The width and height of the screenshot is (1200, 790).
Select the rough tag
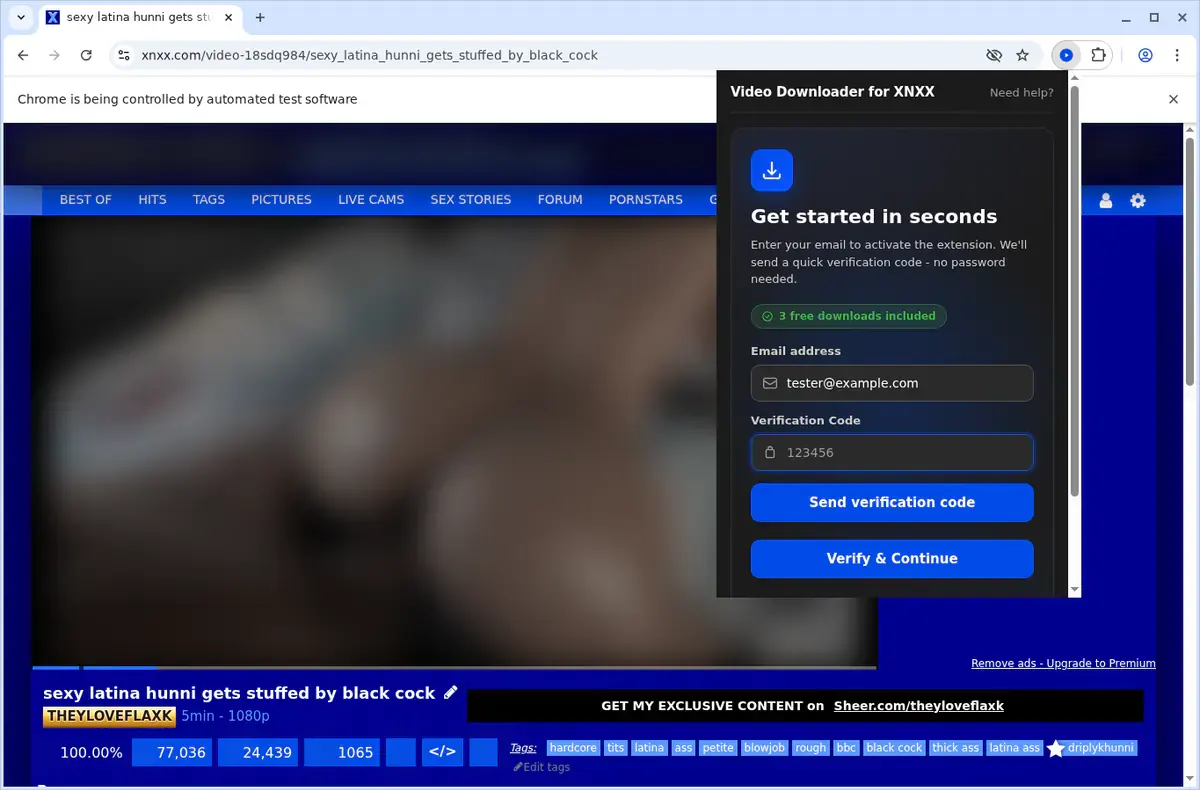point(811,747)
